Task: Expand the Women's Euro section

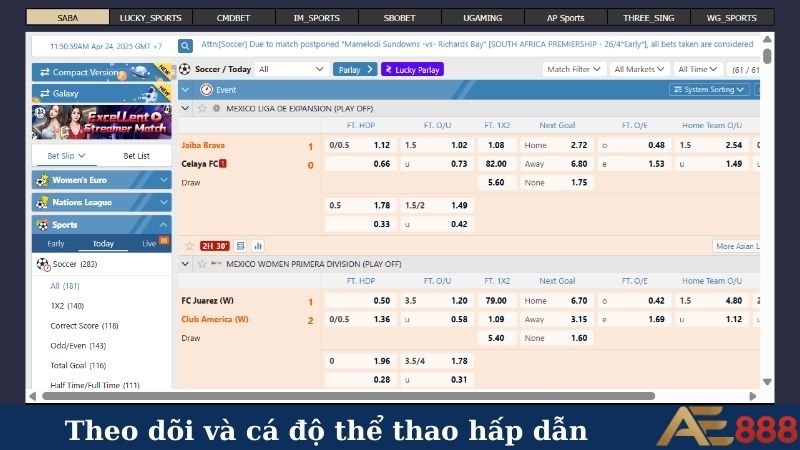Action: point(163,180)
